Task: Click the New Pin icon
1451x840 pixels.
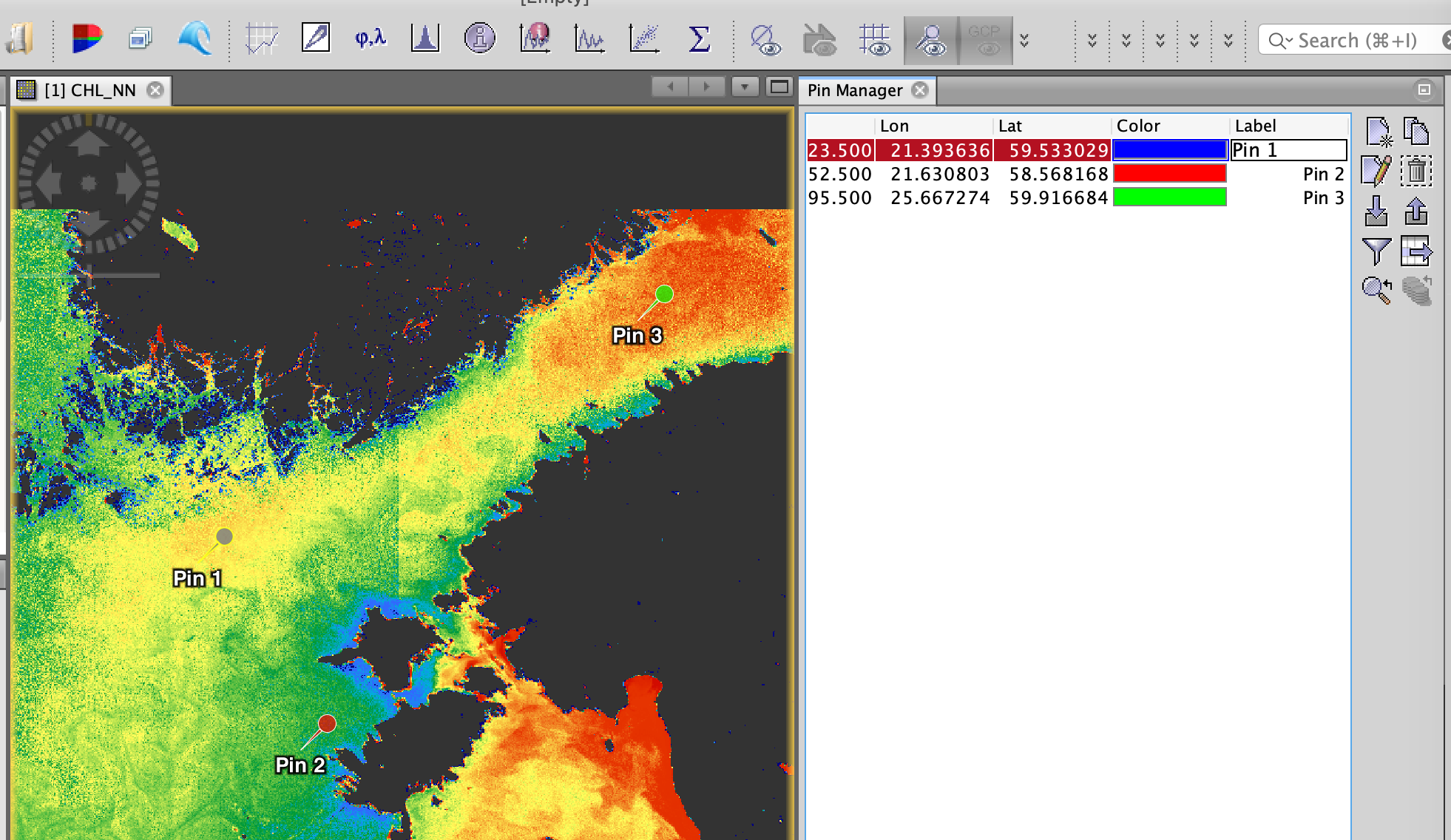Action: coord(1377,132)
